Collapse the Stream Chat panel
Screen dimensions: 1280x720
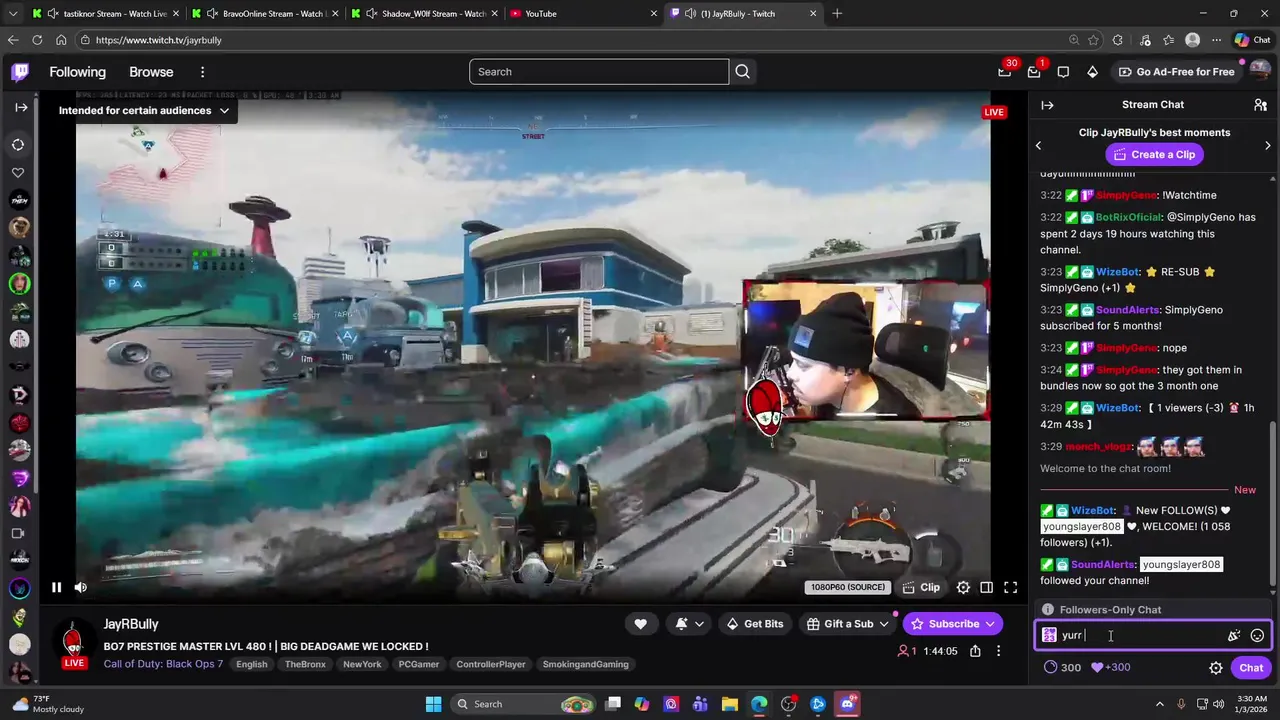[1047, 105]
